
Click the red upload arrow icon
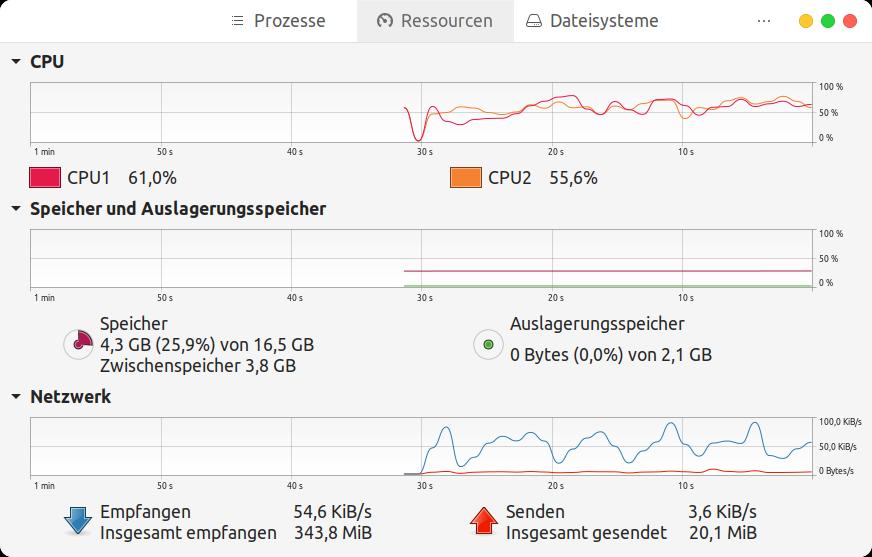484,520
